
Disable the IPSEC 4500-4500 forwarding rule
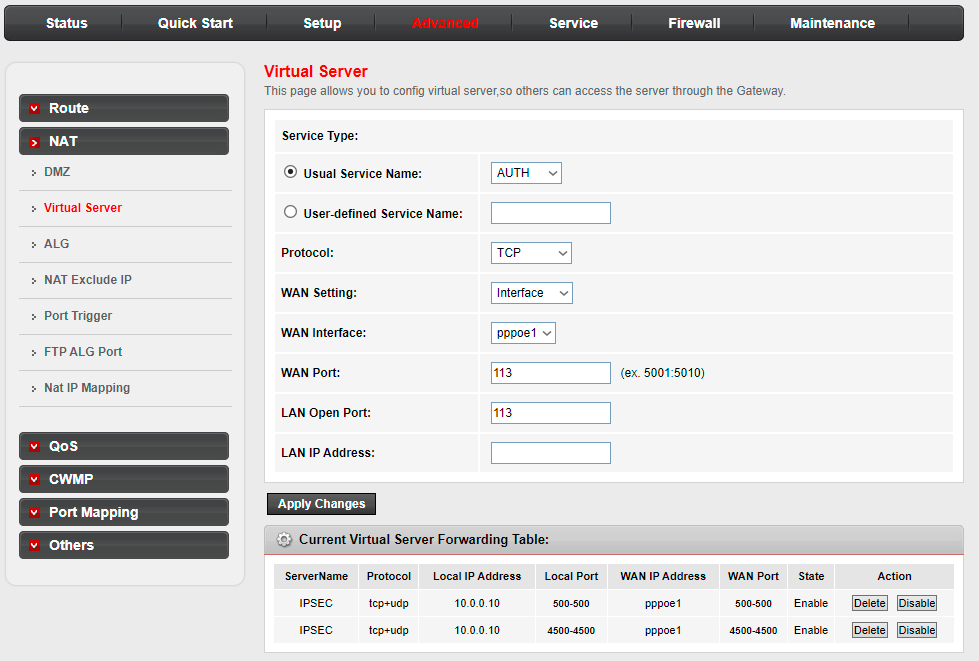916,630
